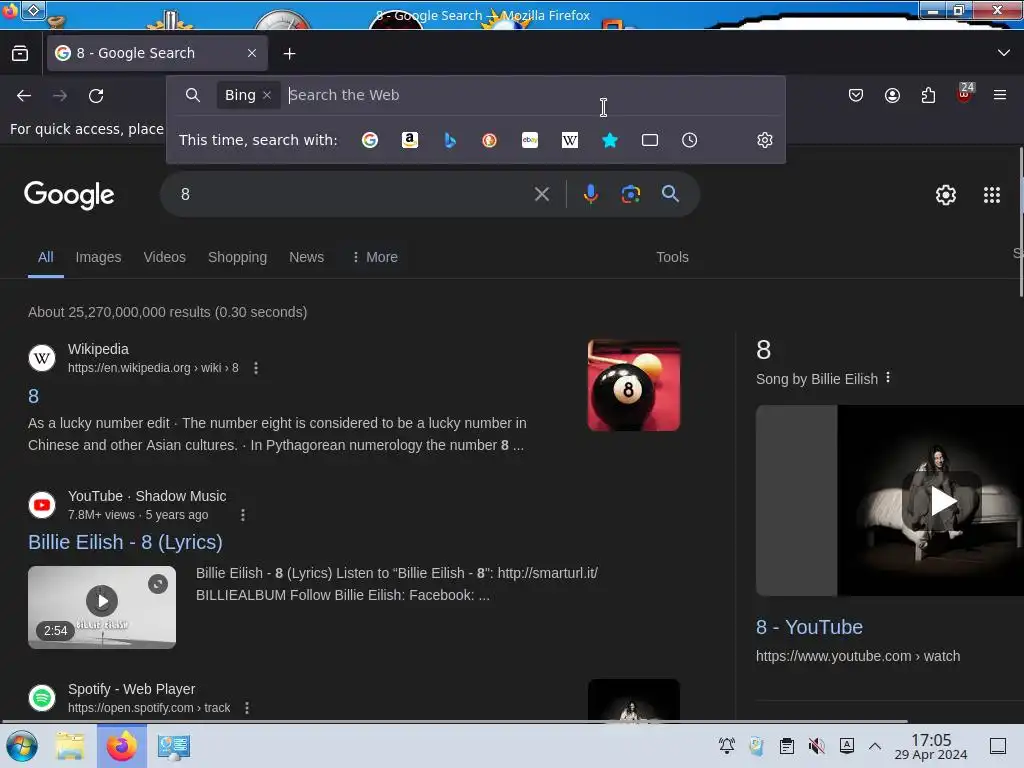Switch to the Shopping tab
Screen dimensions: 1024x768
tap(237, 257)
